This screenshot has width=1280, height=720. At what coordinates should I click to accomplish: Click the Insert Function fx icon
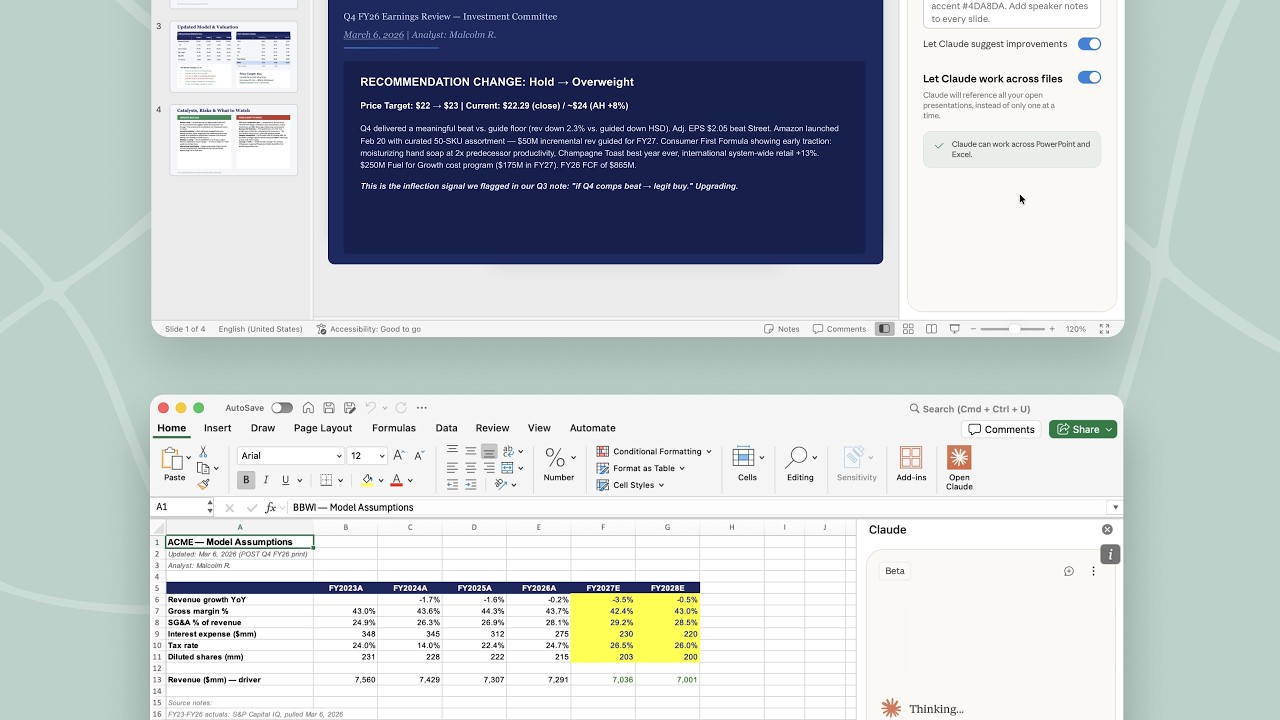[x=270, y=507]
